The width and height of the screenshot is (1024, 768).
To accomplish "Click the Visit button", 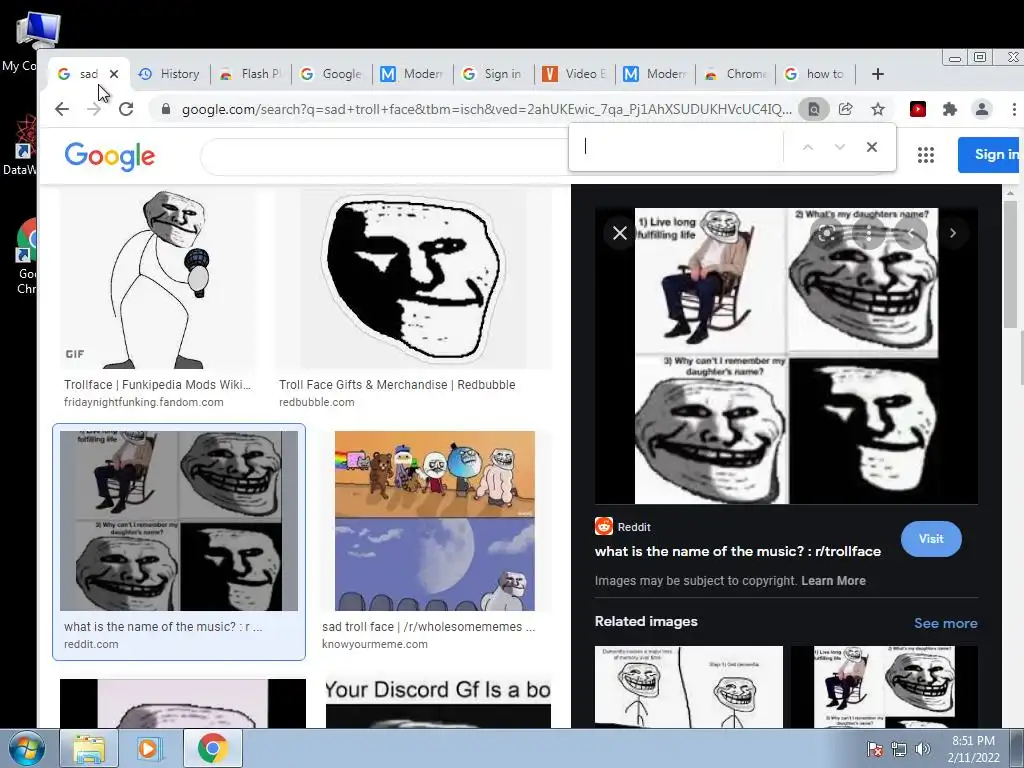I will pyautogui.click(x=931, y=539).
